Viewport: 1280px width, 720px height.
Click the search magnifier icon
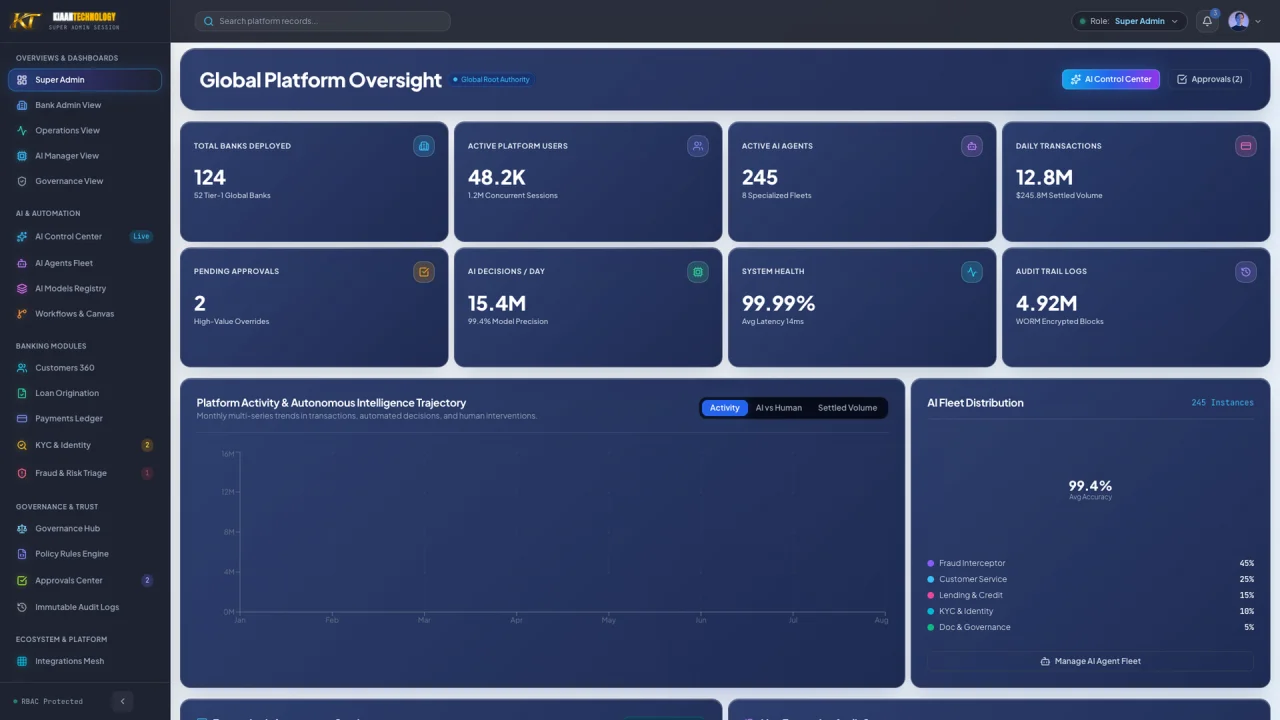pyautogui.click(x=209, y=21)
